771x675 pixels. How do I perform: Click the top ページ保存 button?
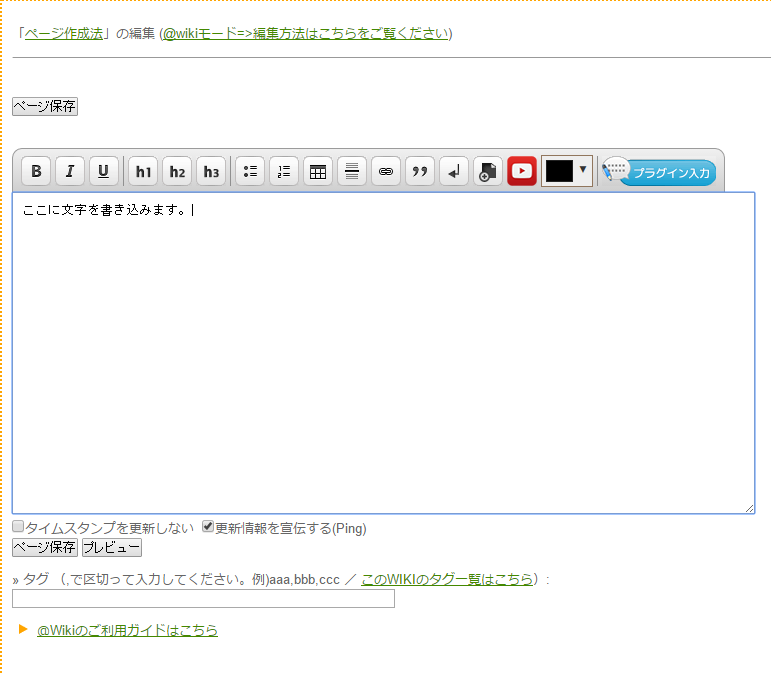tap(45, 106)
